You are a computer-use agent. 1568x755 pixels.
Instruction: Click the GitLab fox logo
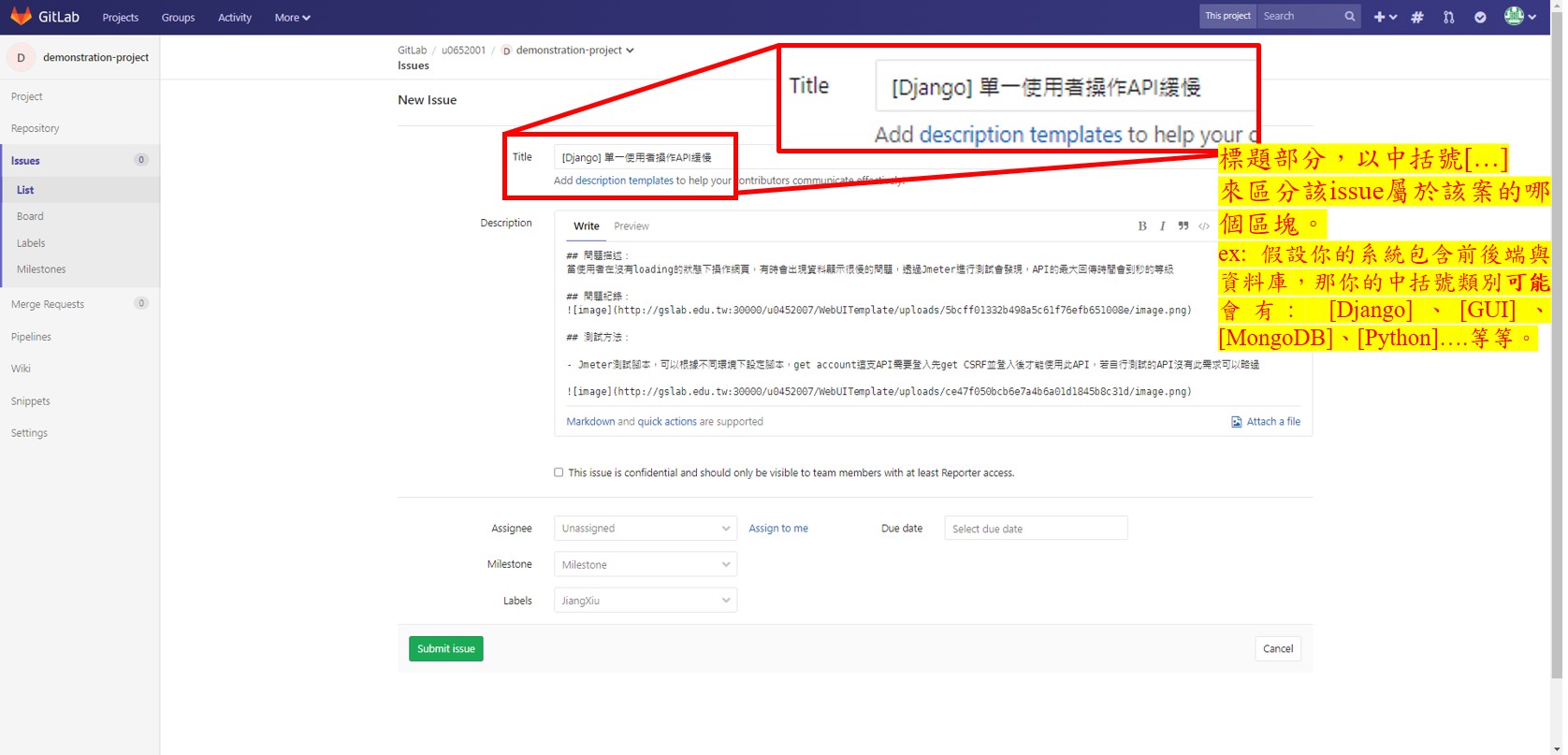(21, 16)
